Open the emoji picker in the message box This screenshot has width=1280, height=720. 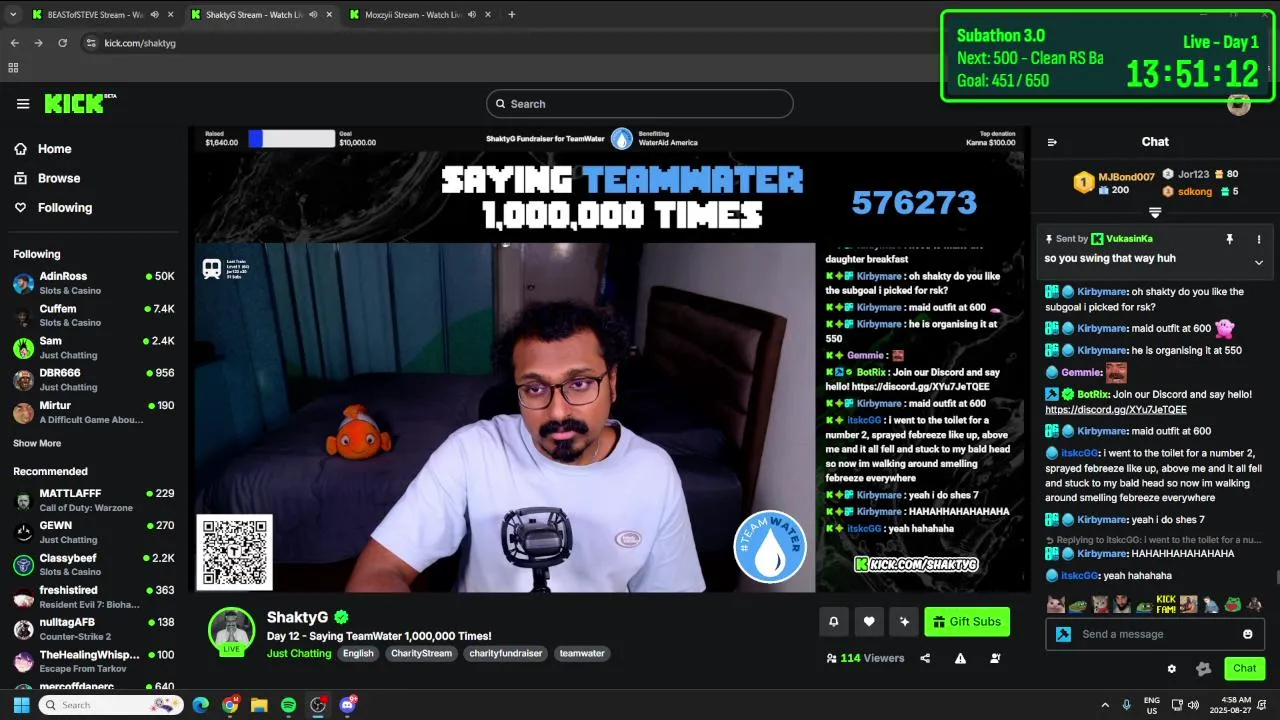(x=1248, y=634)
